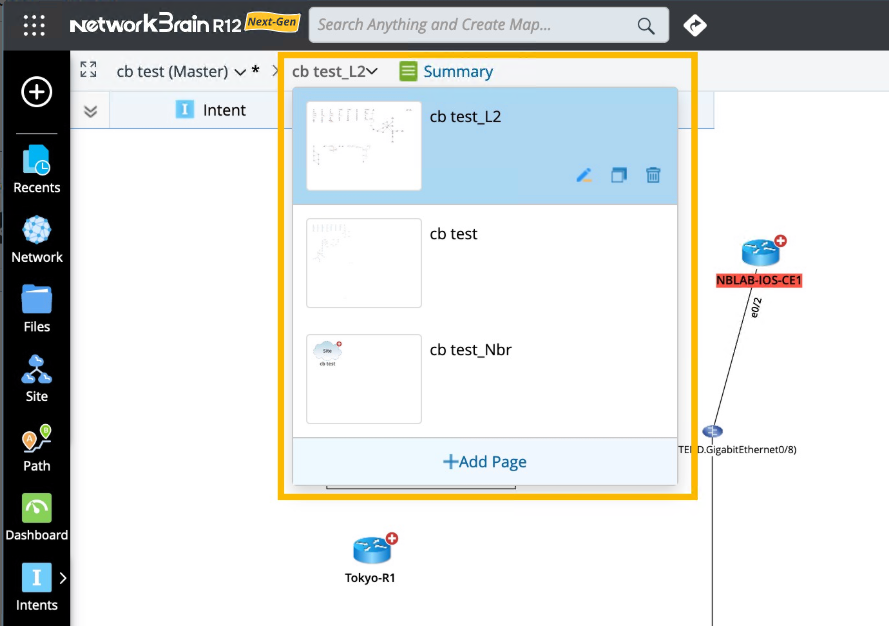Duplicate the cb test_L2 page

(619, 175)
